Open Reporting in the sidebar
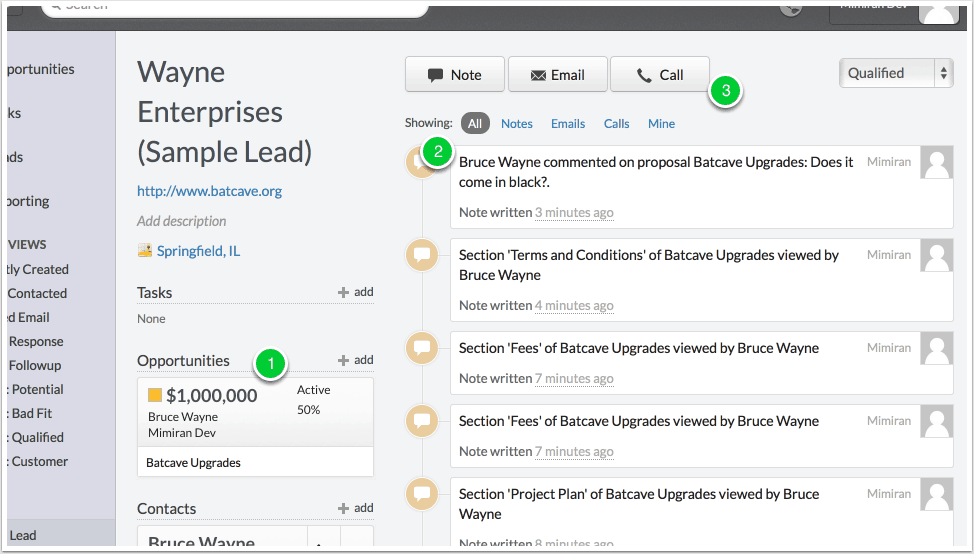 29,201
